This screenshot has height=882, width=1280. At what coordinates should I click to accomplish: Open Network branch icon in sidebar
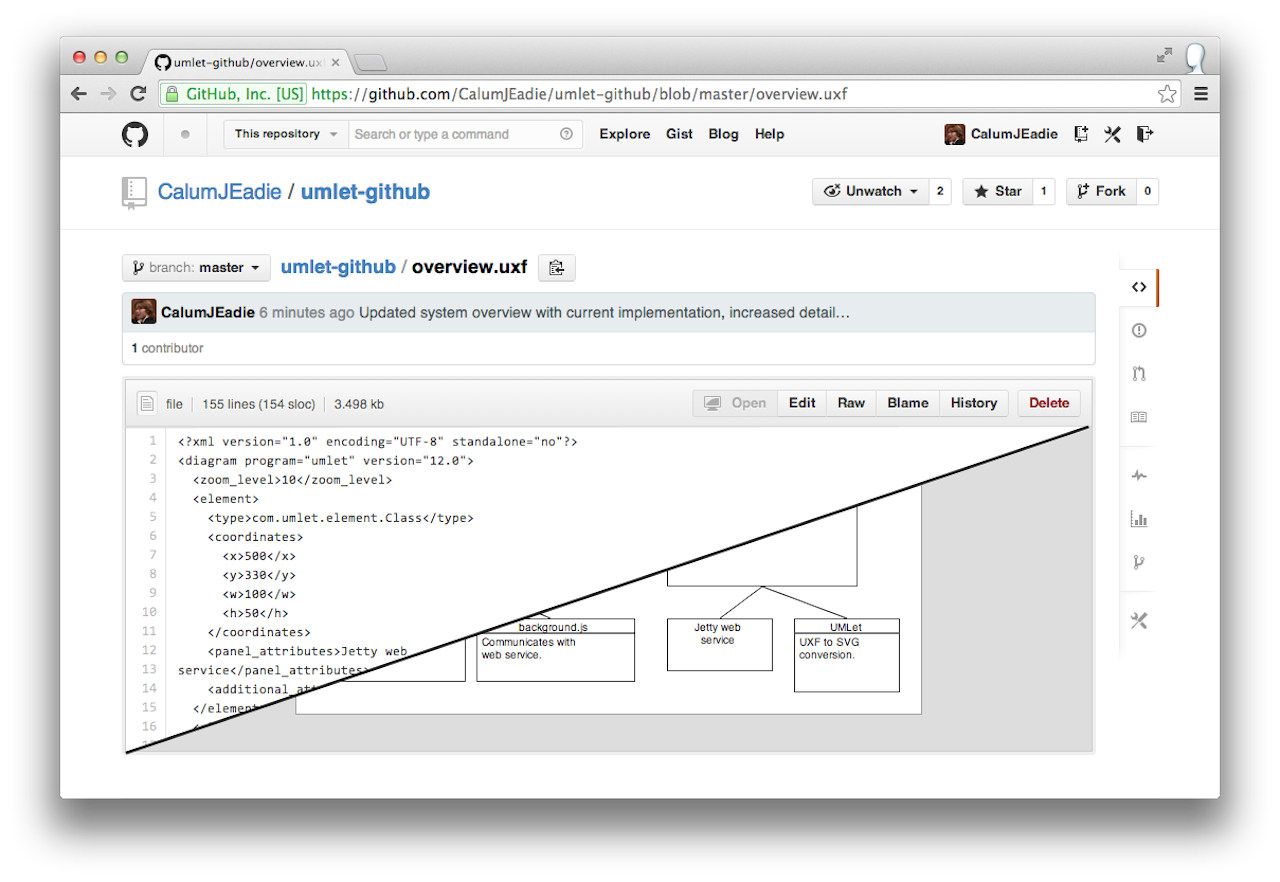(1139, 562)
